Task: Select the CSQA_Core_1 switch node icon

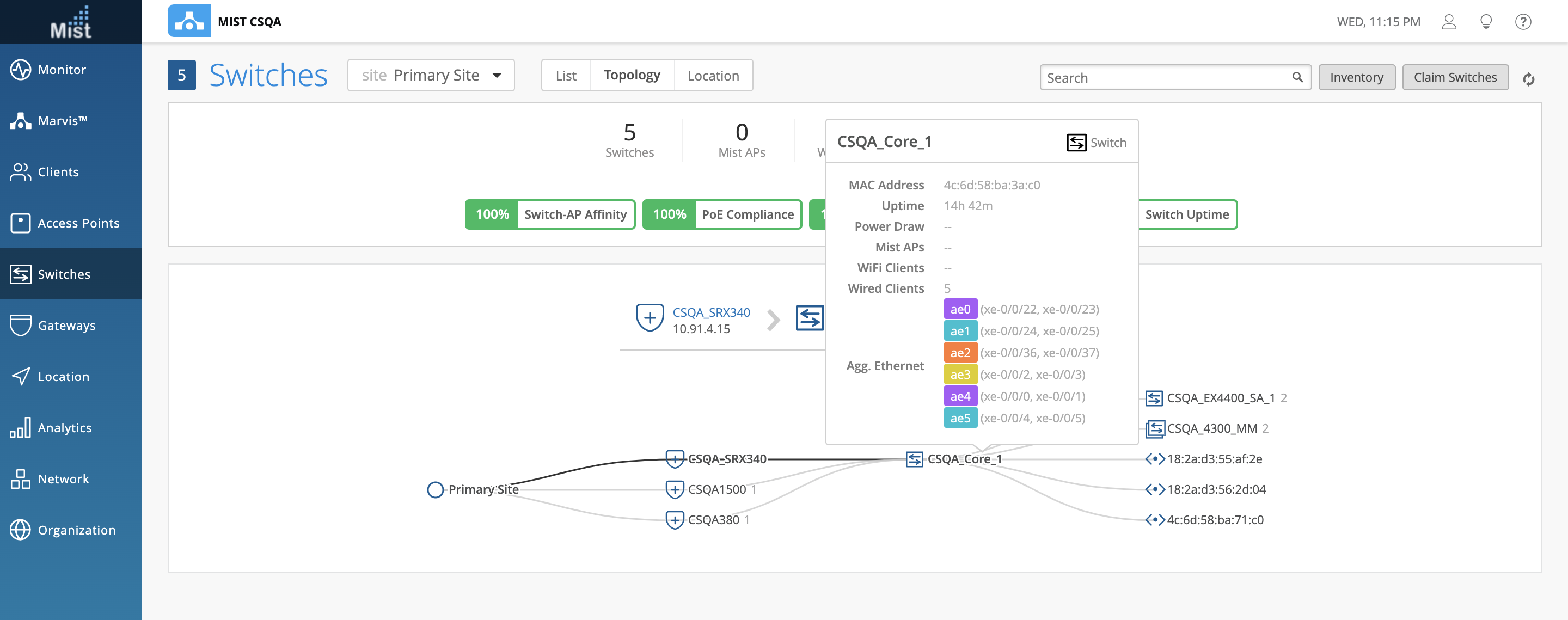Action: point(914,459)
